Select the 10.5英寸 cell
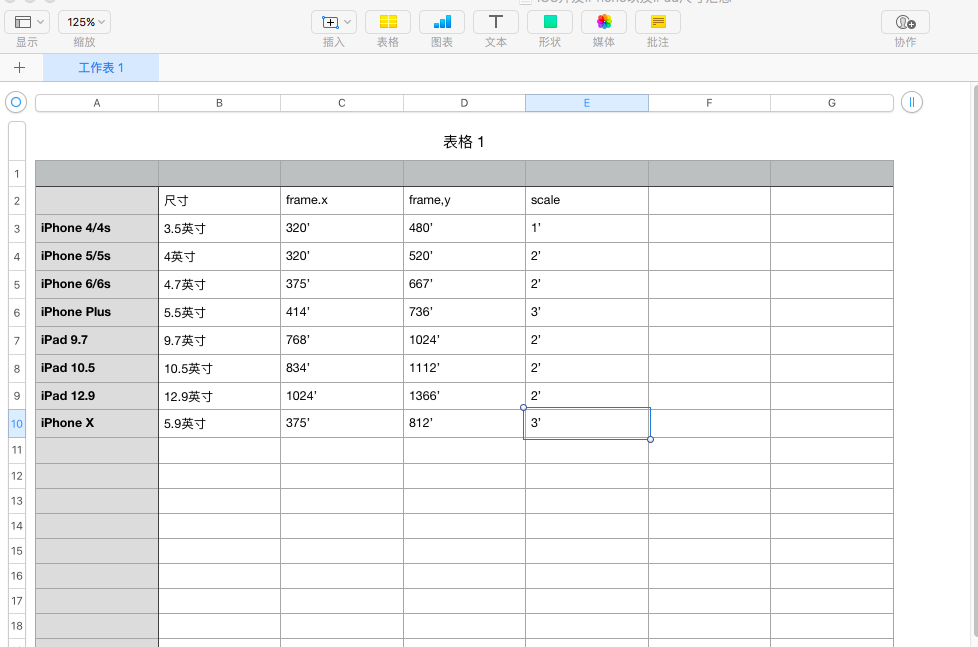The height and width of the screenshot is (647, 978). (220, 369)
